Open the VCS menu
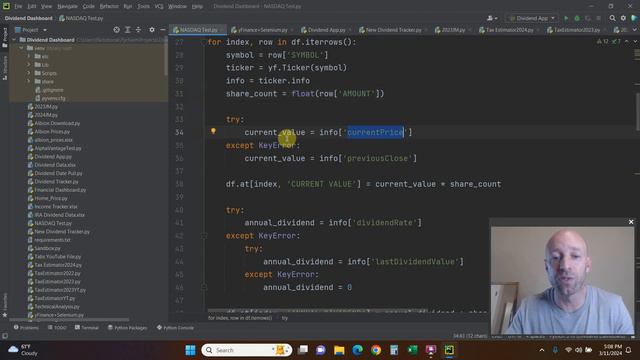Viewport: 640px width, 360px height. [159, 7]
